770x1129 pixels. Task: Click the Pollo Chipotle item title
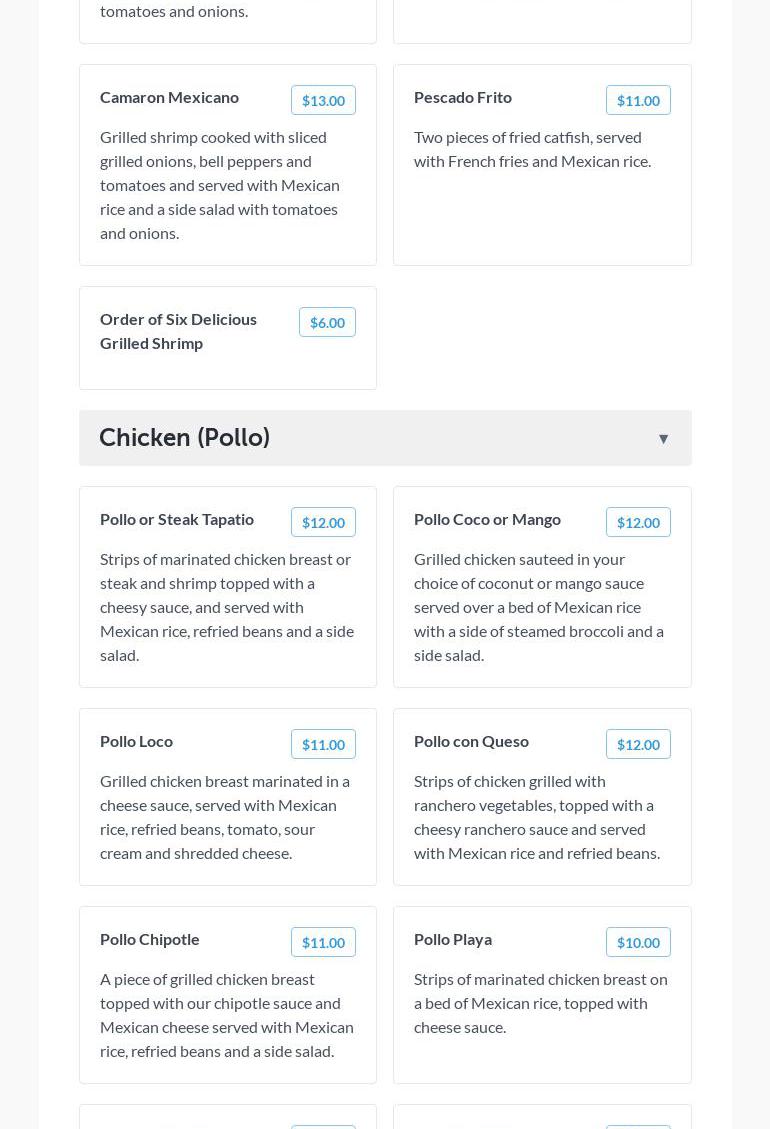pyautogui.click(x=150, y=939)
